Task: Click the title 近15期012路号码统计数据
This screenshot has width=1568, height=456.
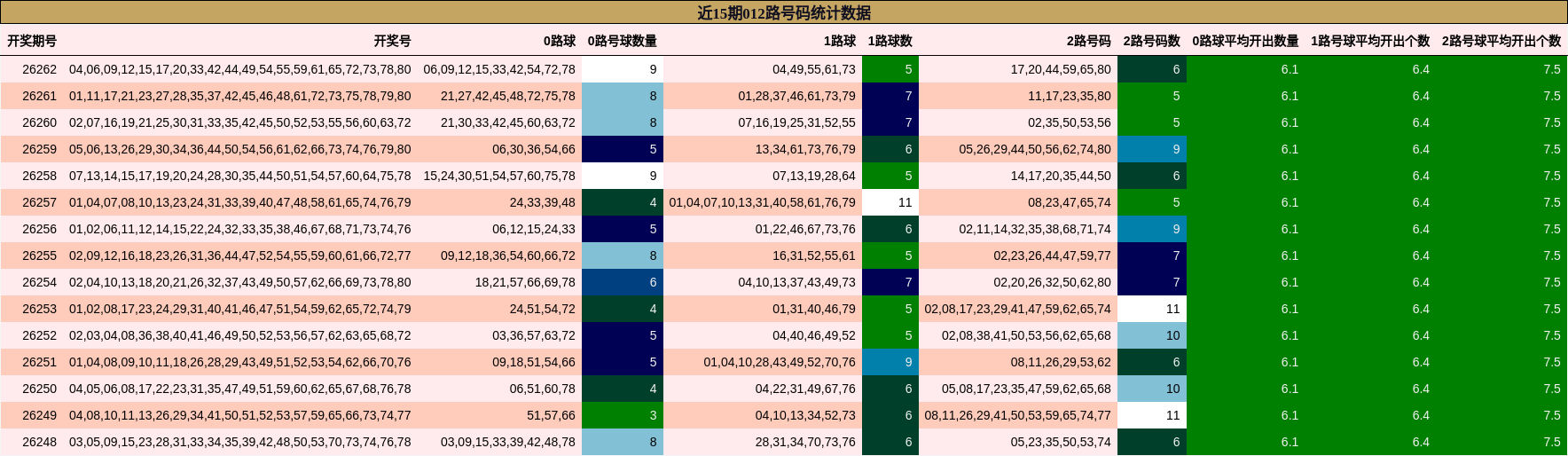Action: [x=784, y=12]
